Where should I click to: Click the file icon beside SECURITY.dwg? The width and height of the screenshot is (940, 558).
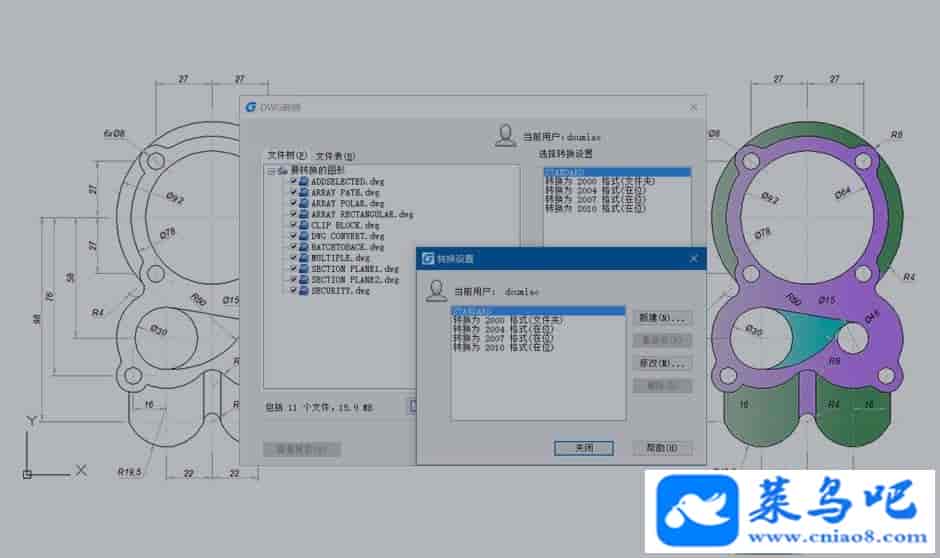click(x=305, y=291)
